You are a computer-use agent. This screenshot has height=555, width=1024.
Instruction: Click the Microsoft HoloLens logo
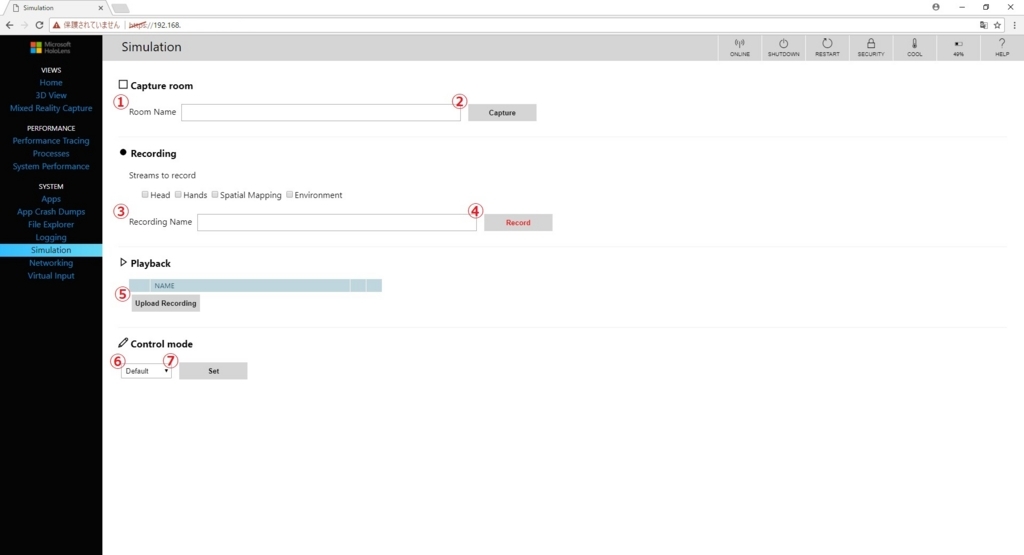pyautogui.click(x=50, y=48)
